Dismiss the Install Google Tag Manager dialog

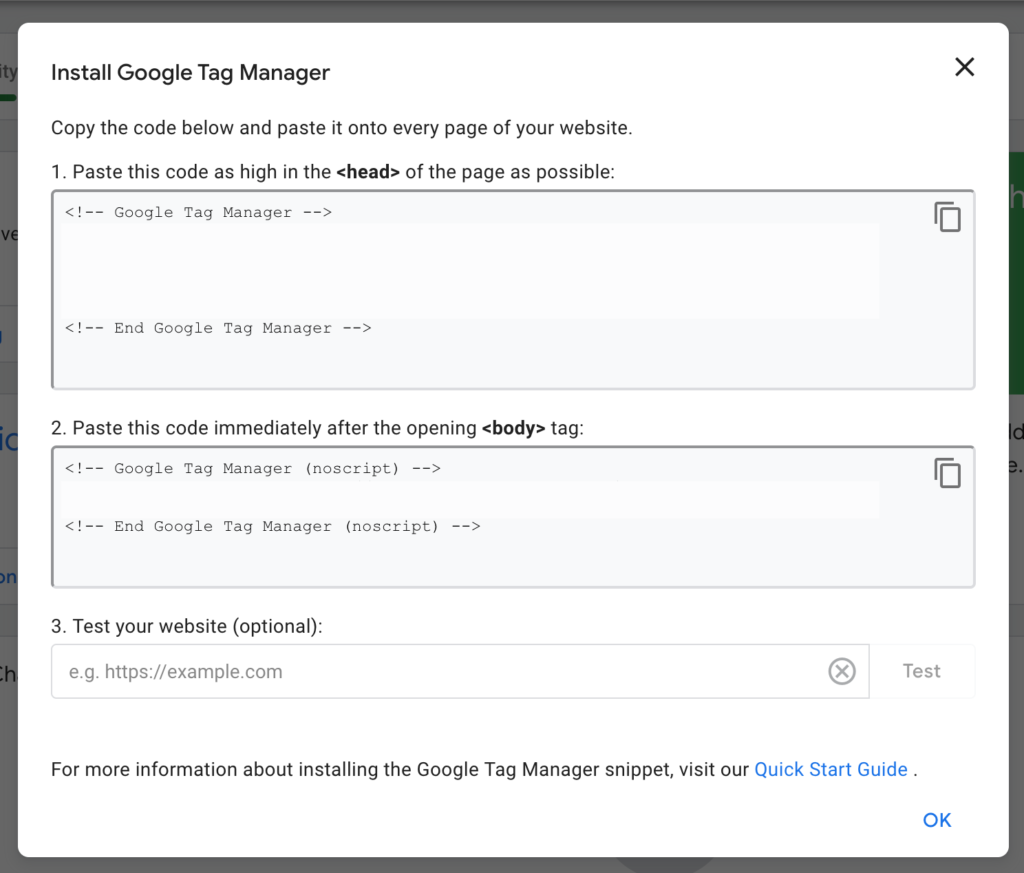[964, 67]
